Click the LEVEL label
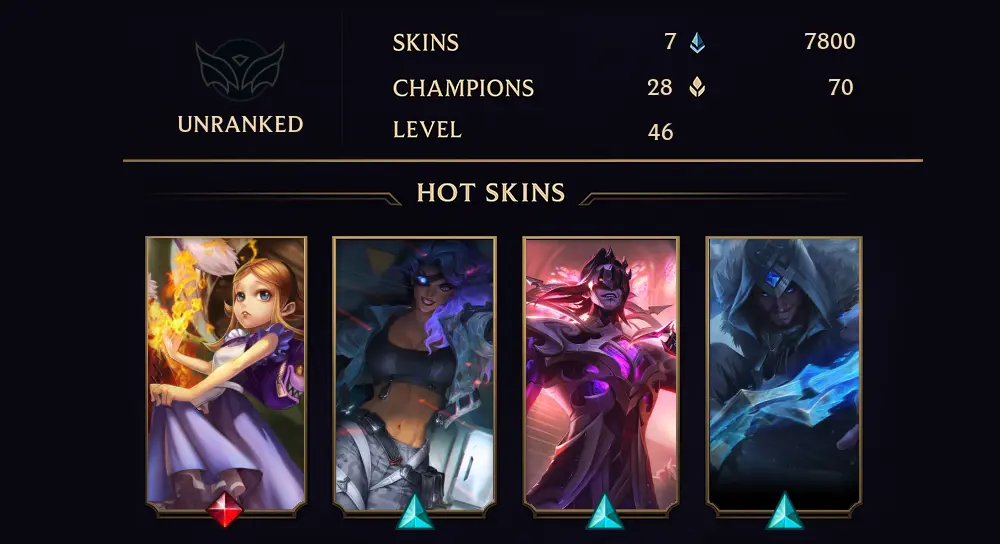1000x544 pixels. click(x=427, y=130)
